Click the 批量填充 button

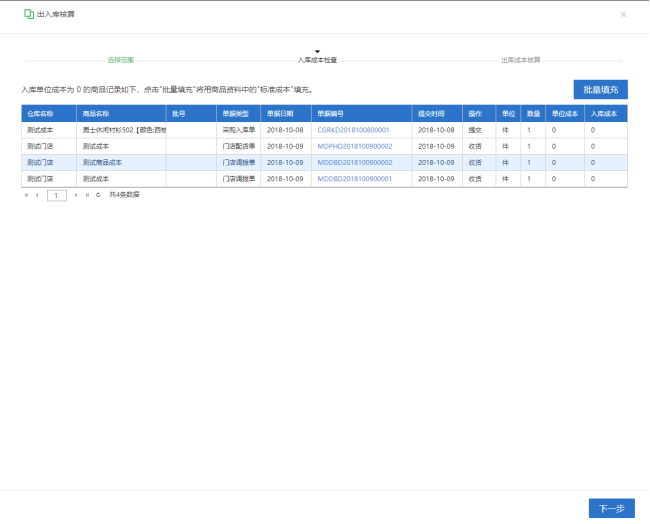[600, 90]
